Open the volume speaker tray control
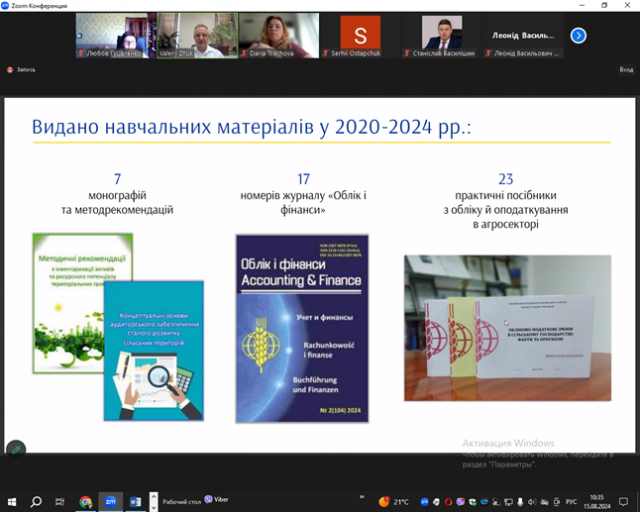 coord(532,502)
